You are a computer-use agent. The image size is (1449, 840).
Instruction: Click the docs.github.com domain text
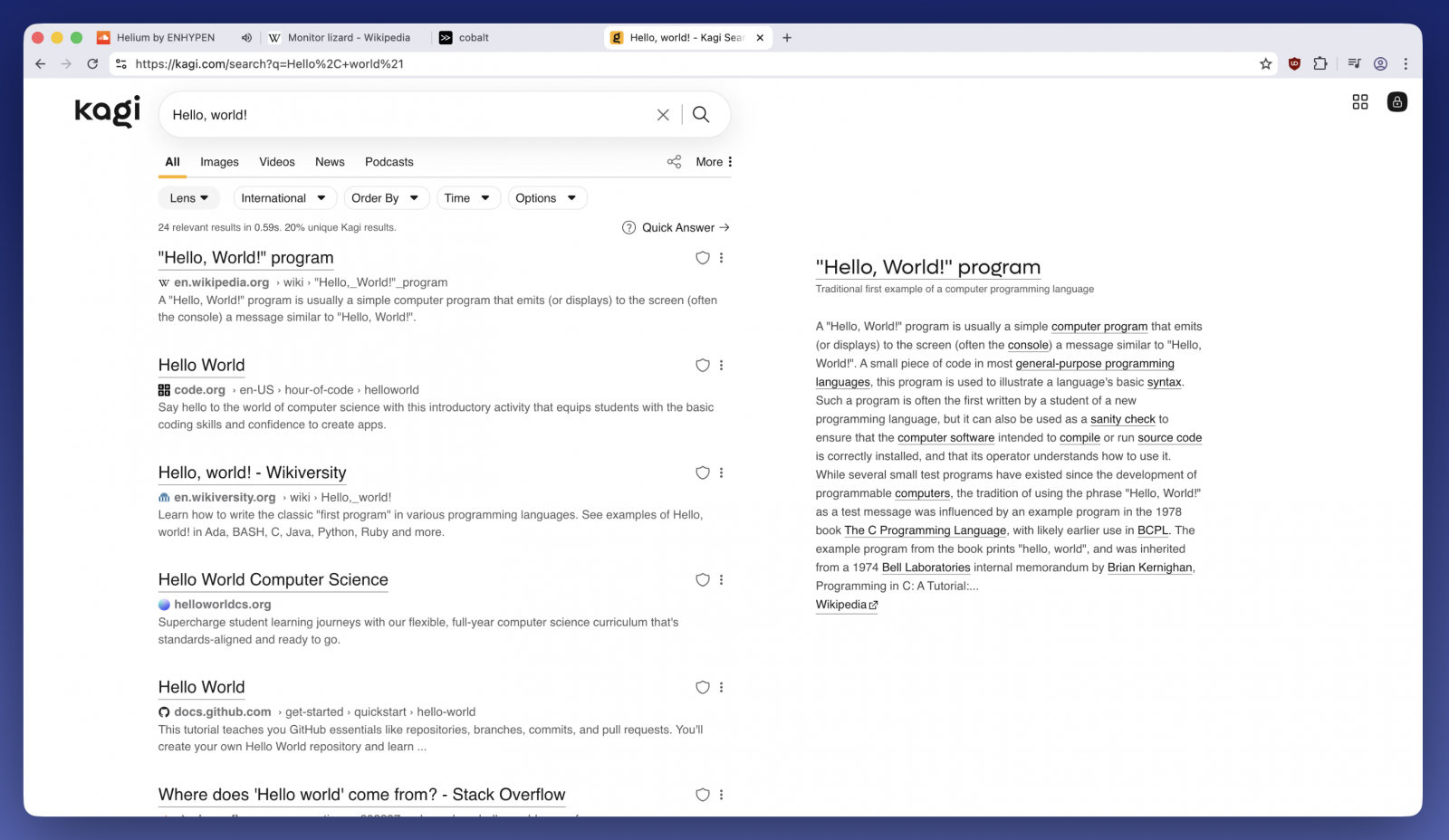[x=223, y=712]
